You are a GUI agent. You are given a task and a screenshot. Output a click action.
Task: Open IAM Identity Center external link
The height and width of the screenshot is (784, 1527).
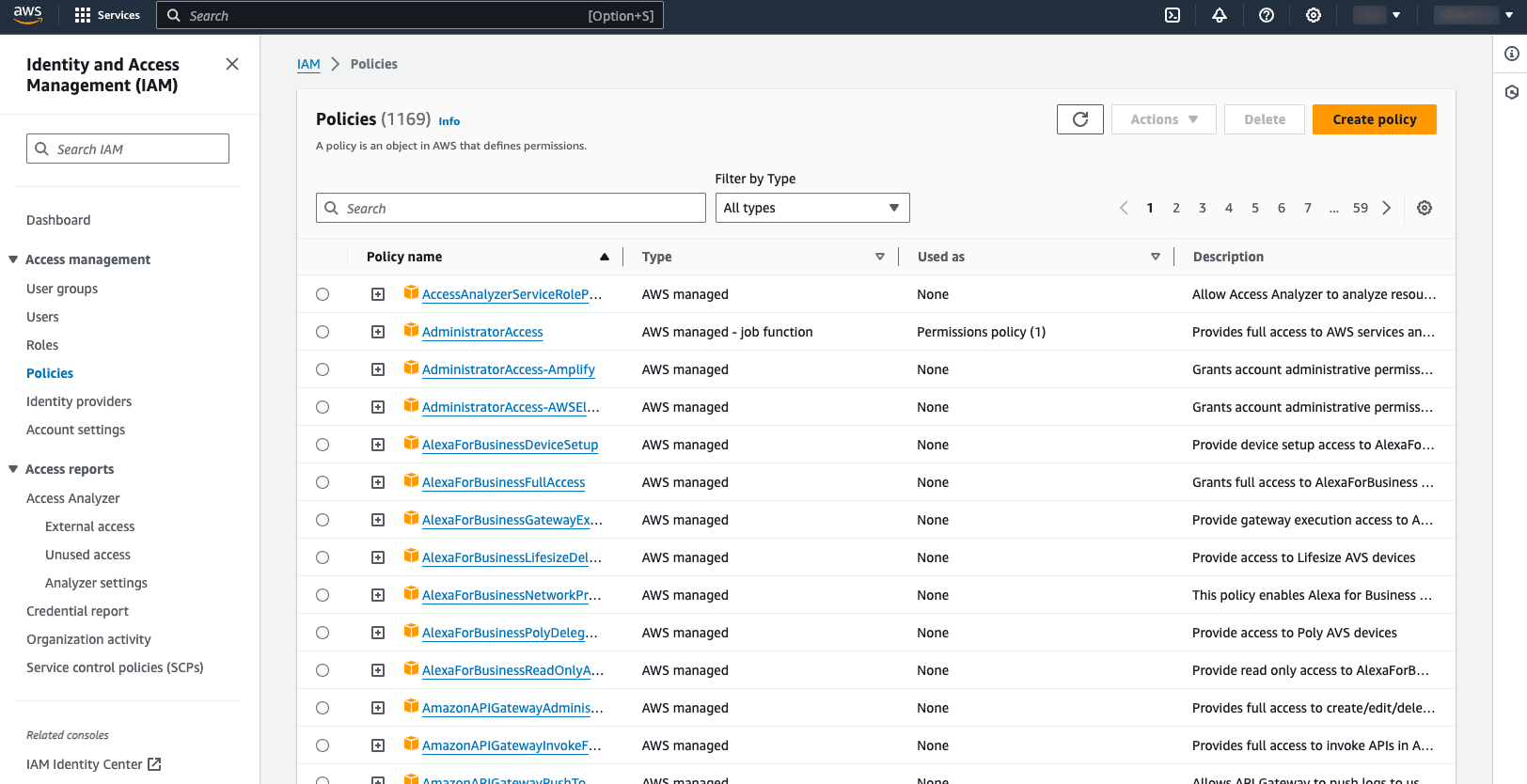[x=94, y=764]
